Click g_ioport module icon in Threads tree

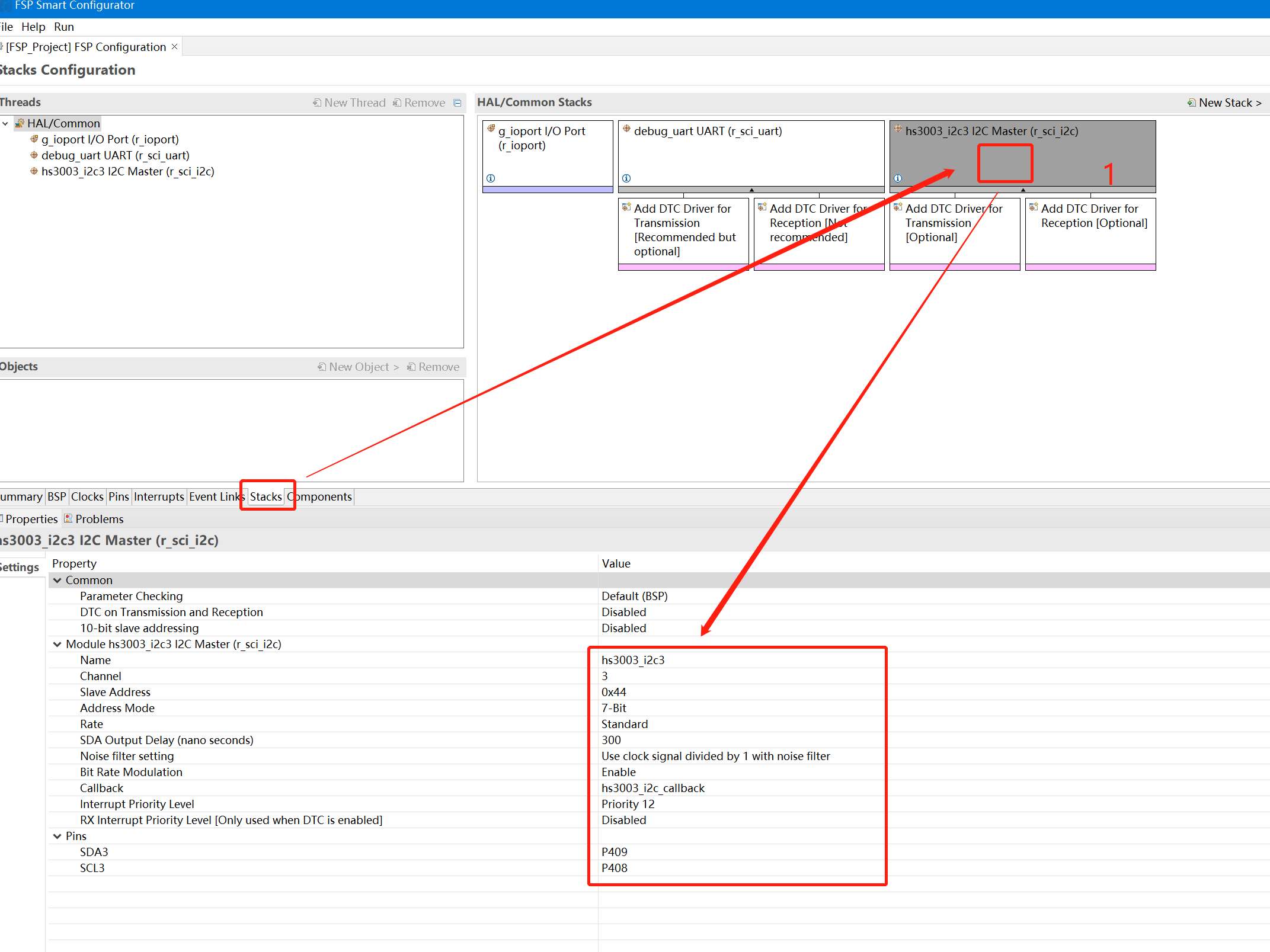tap(34, 139)
